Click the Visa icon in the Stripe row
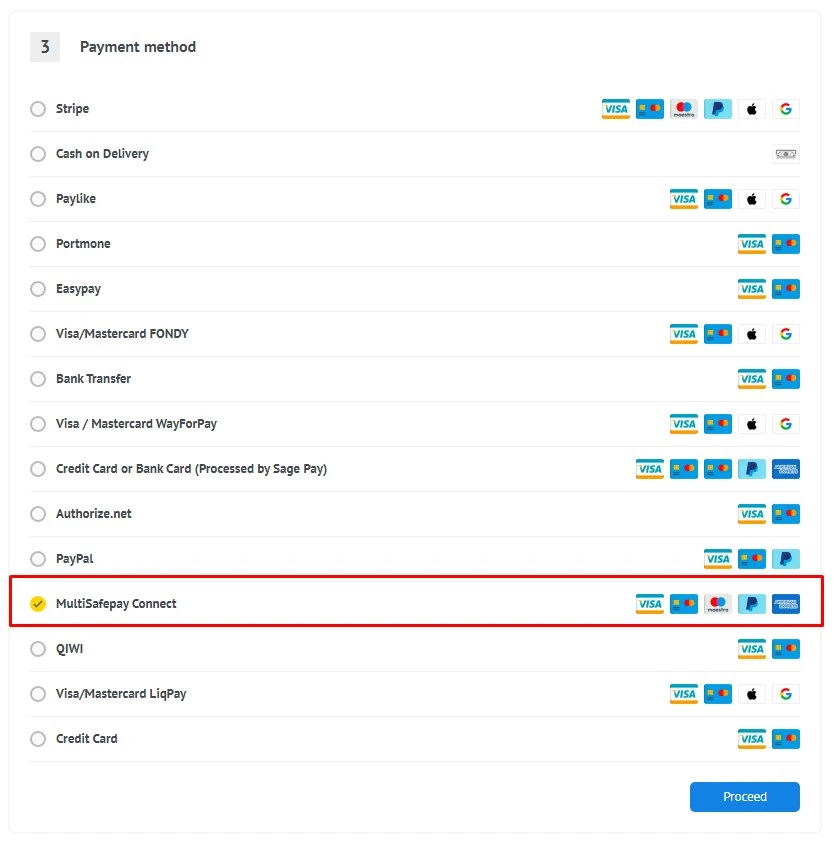Screen dimensions: 836x844 point(615,108)
